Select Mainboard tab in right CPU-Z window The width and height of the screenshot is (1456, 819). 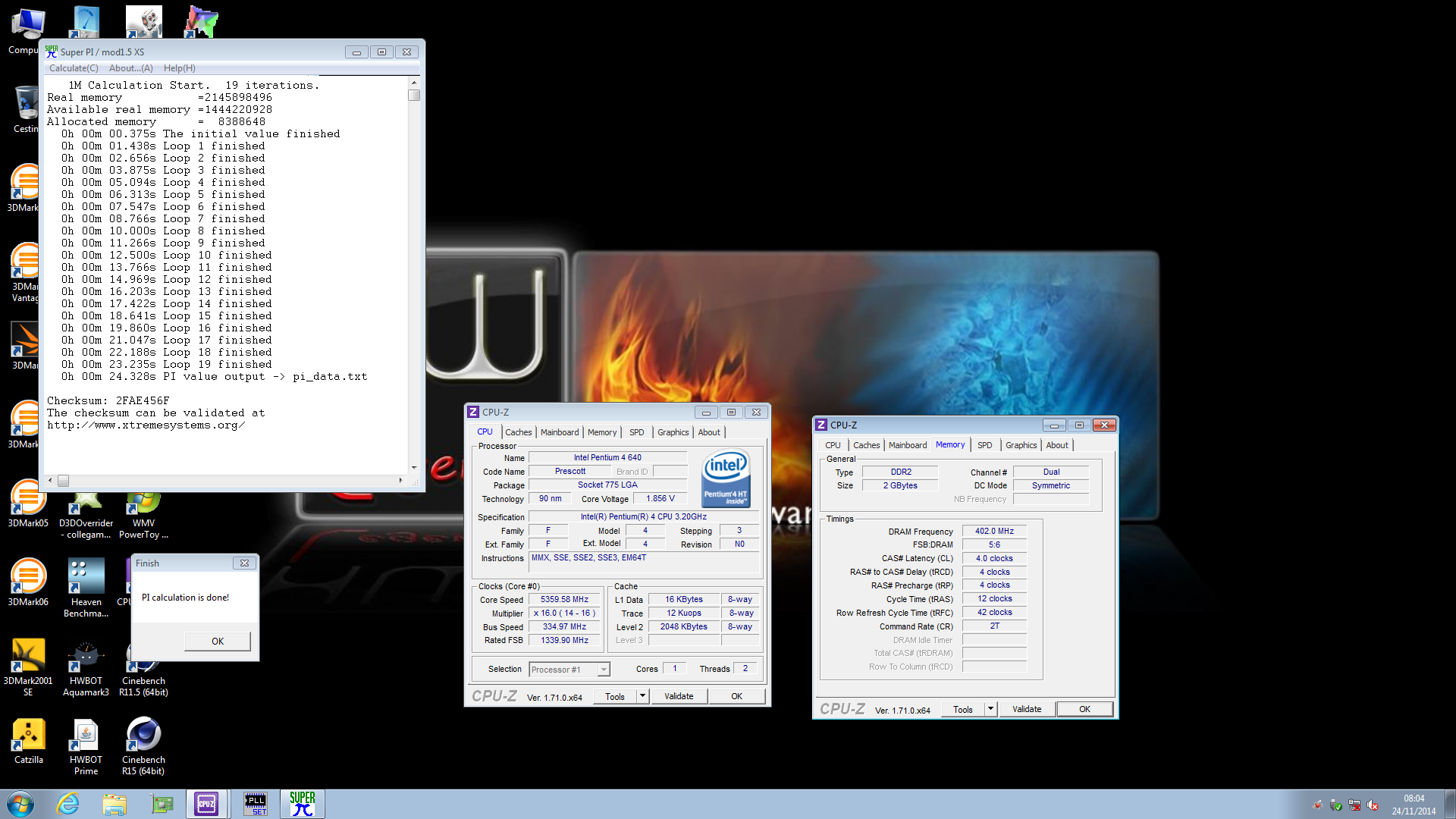pos(908,445)
